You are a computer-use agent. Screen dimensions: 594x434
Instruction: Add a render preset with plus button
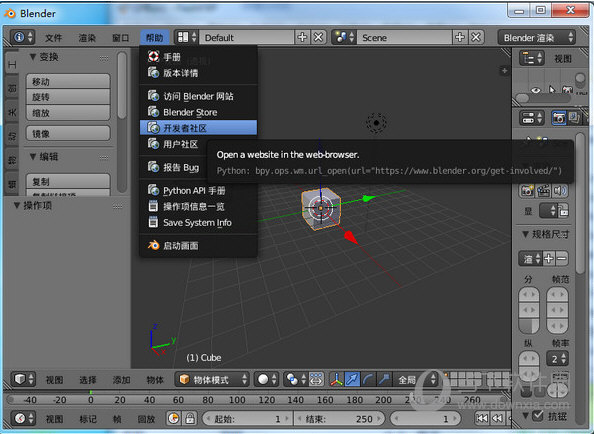click(549, 259)
